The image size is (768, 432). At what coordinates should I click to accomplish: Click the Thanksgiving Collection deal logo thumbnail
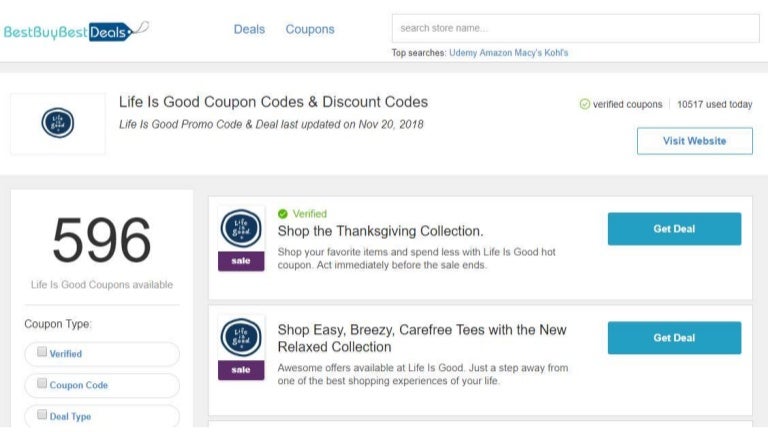(241, 228)
